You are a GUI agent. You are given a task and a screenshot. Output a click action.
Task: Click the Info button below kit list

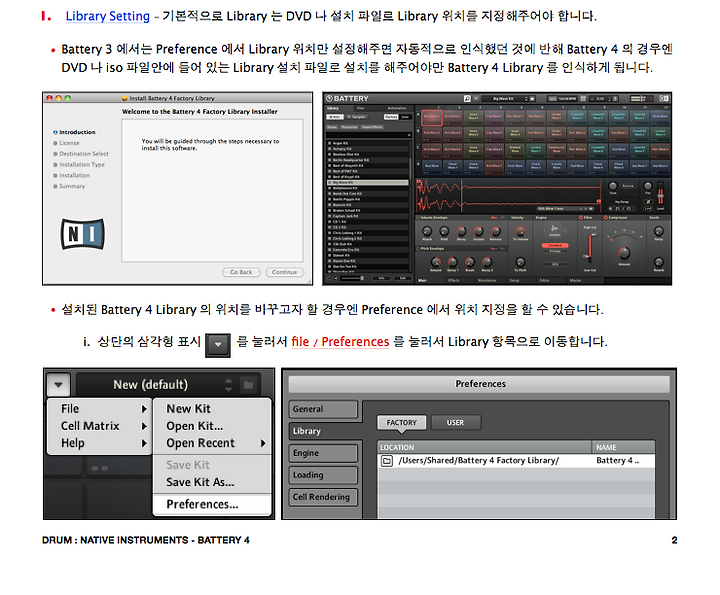click(x=382, y=278)
